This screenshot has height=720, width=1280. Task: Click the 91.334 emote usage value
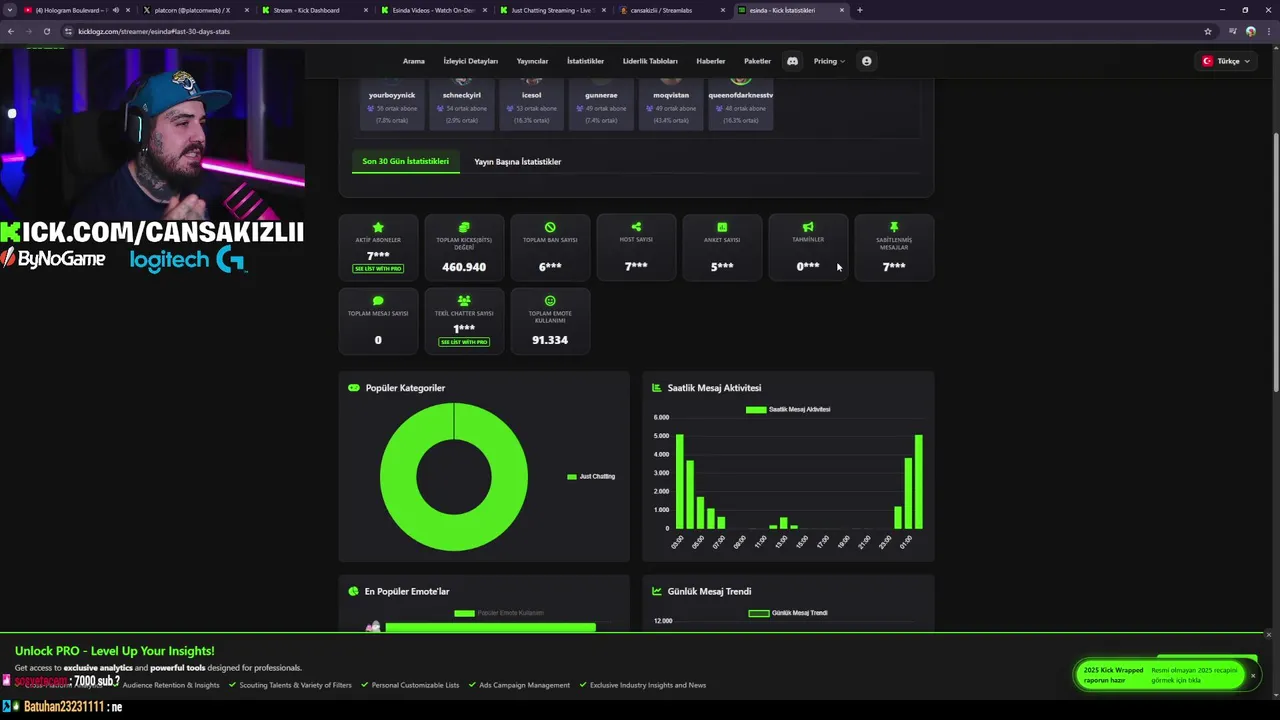550,340
